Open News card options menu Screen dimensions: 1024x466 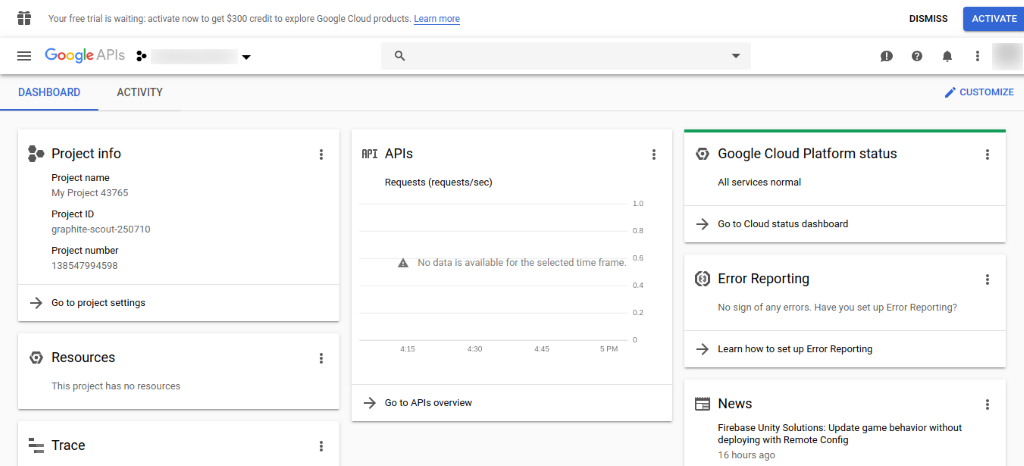click(x=987, y=404)
